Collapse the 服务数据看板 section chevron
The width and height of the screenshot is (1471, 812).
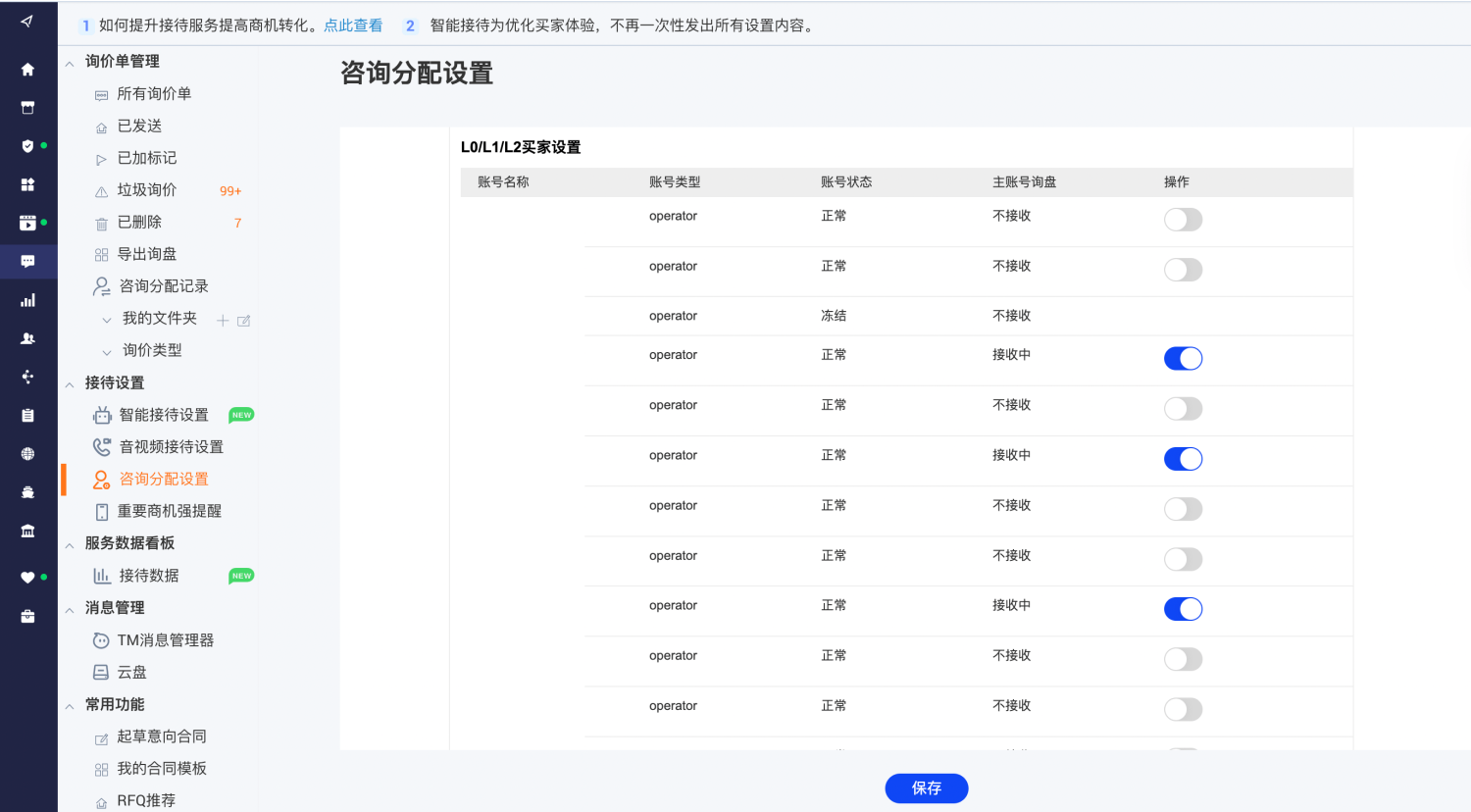pyautogui.click(x=70, y=545)
